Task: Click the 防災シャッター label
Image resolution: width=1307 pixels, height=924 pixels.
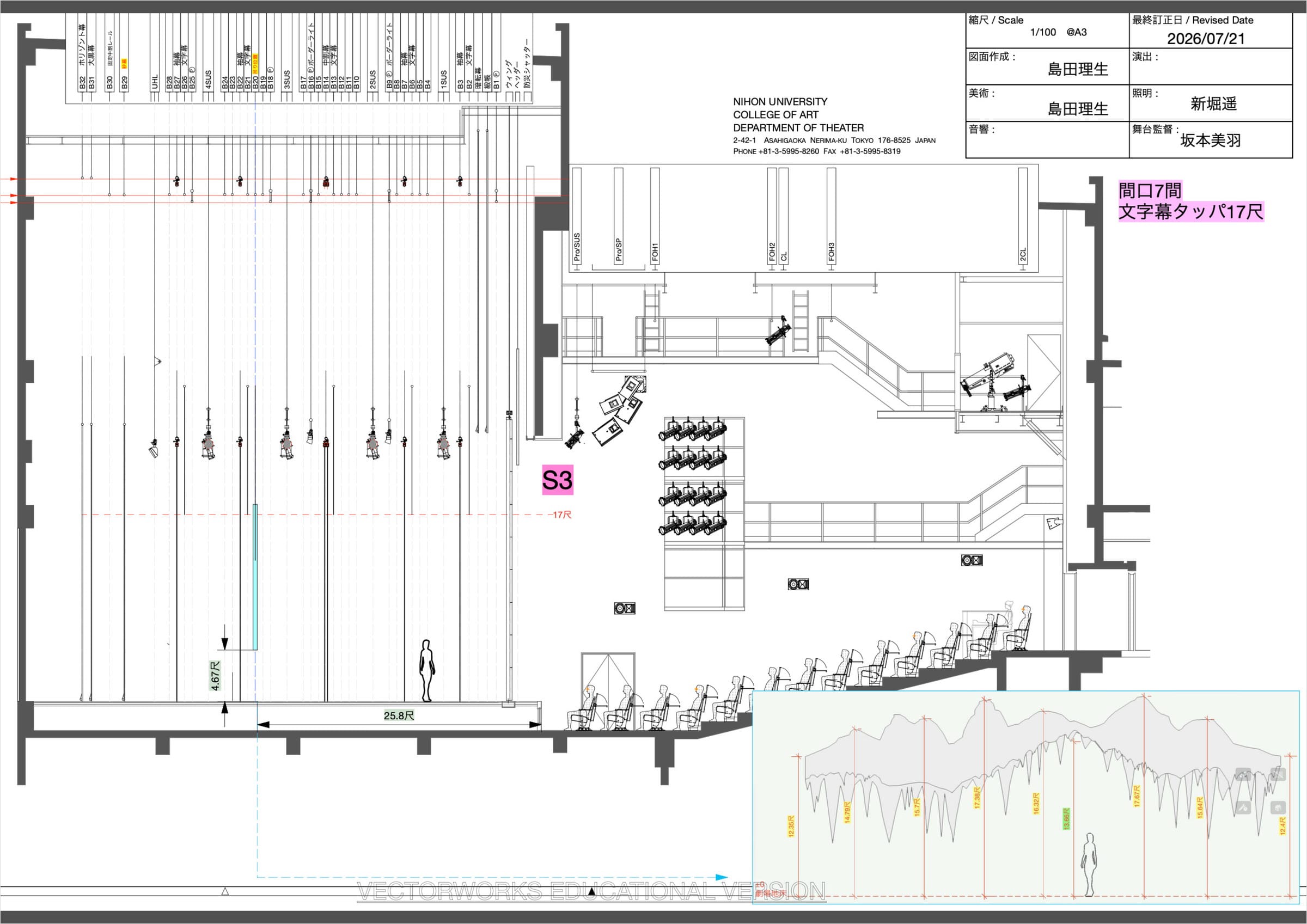Action: click(x=527, y=64)
